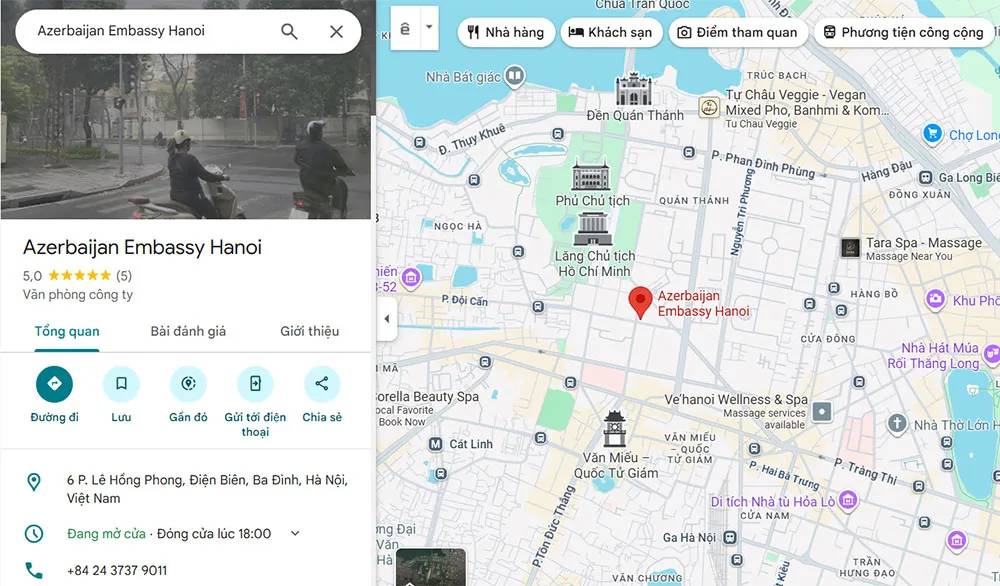
Task: Select the Phủ Chủ tịch landmark icon
Action: (x=591, y=175)
